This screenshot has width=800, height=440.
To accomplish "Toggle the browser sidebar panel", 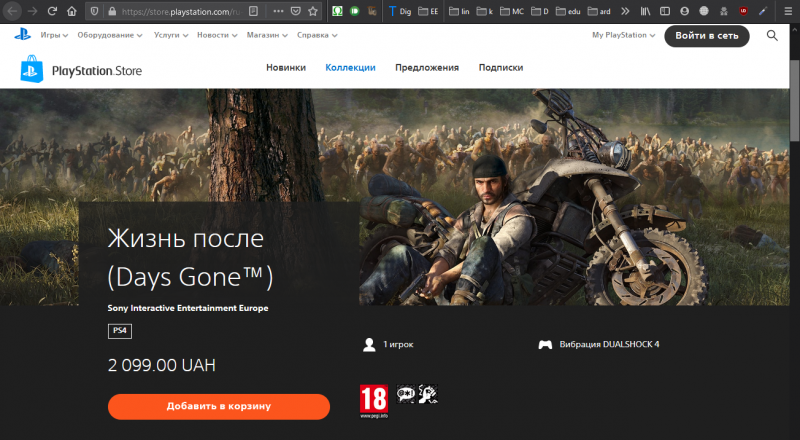I will click(666, 11).
